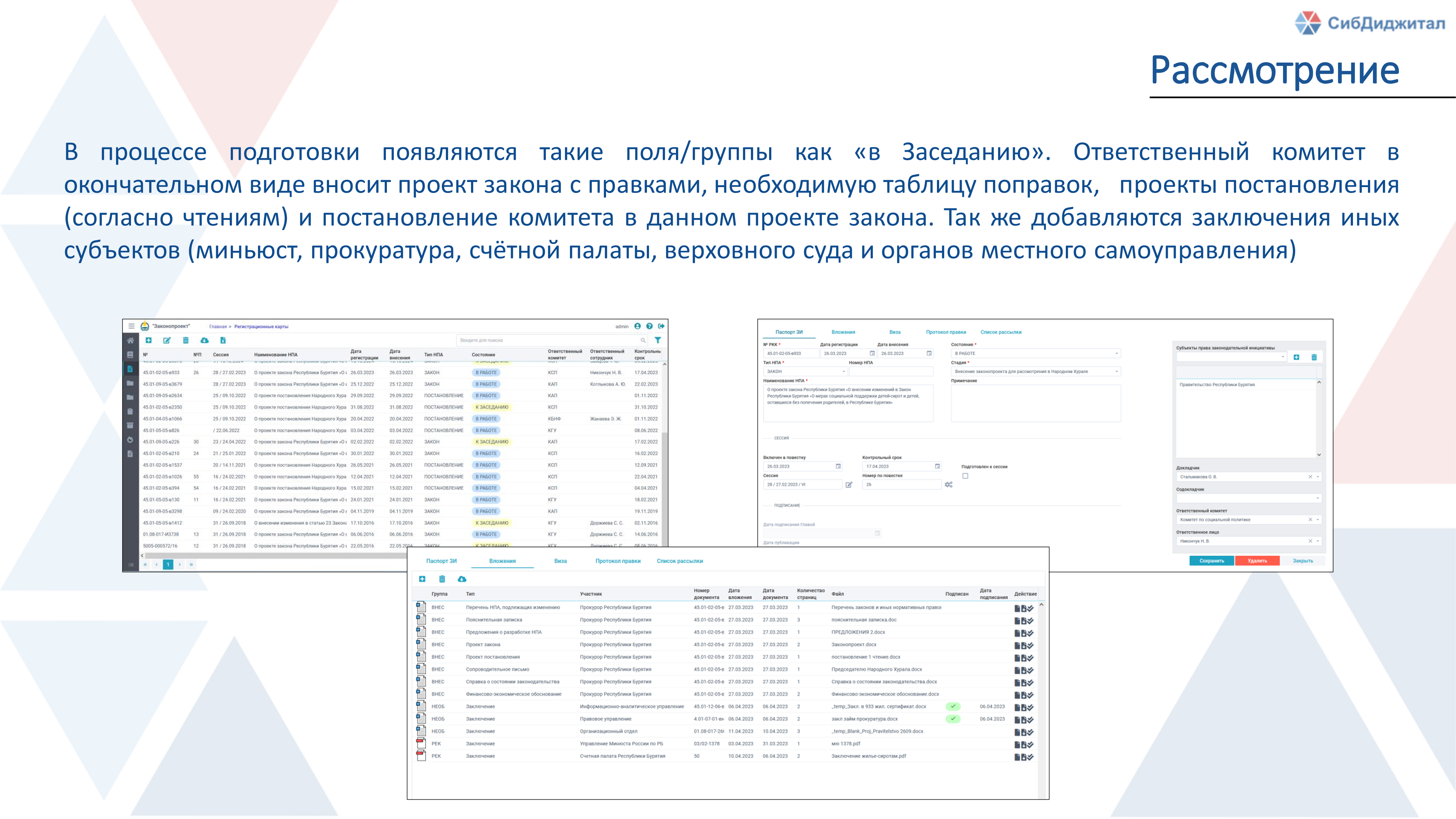The image size is (1456, 819).
Task: Select the row 45.01-02-05-в933 in the list
Action: click(400, 372)
